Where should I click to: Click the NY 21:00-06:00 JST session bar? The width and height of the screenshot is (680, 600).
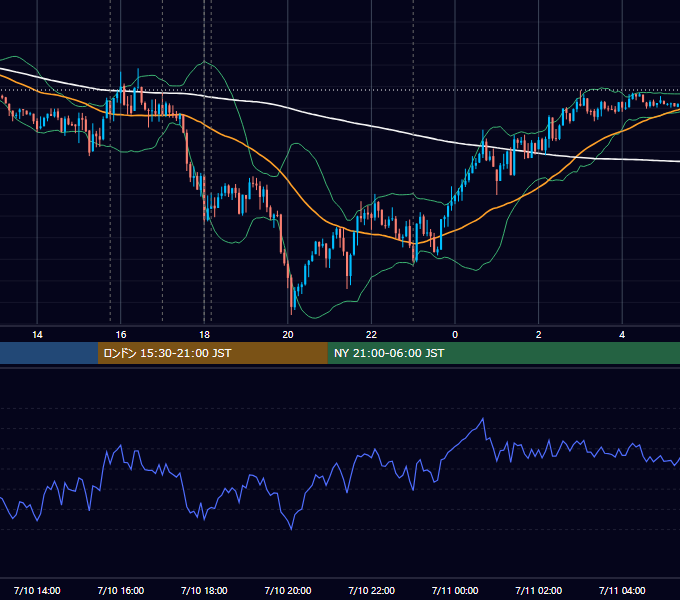(x=503, y=353)
